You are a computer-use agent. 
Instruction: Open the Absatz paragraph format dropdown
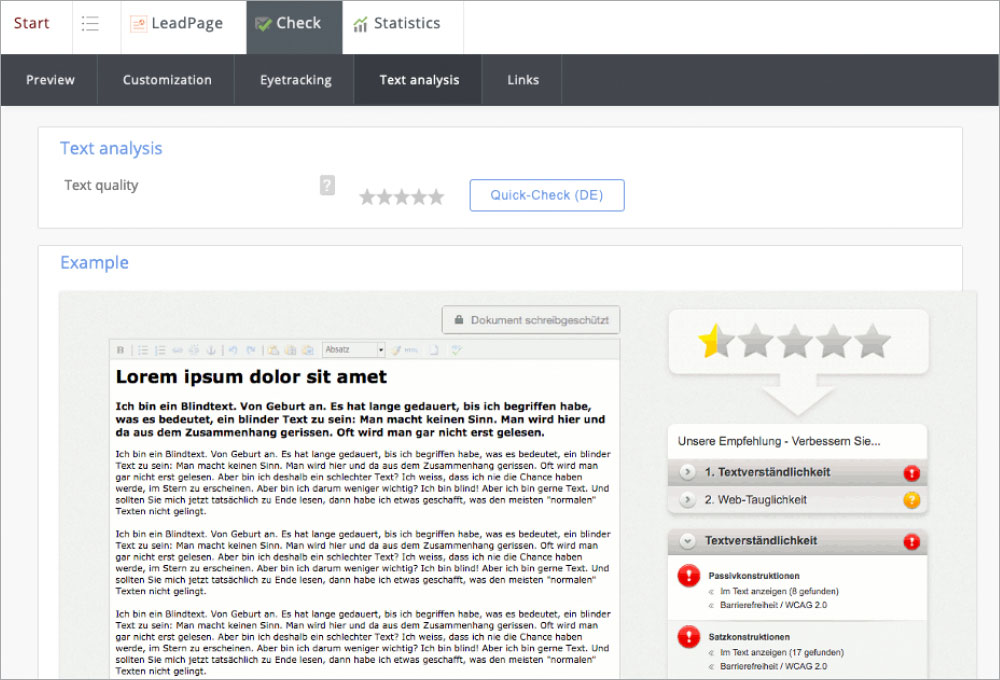coord(354,350)
